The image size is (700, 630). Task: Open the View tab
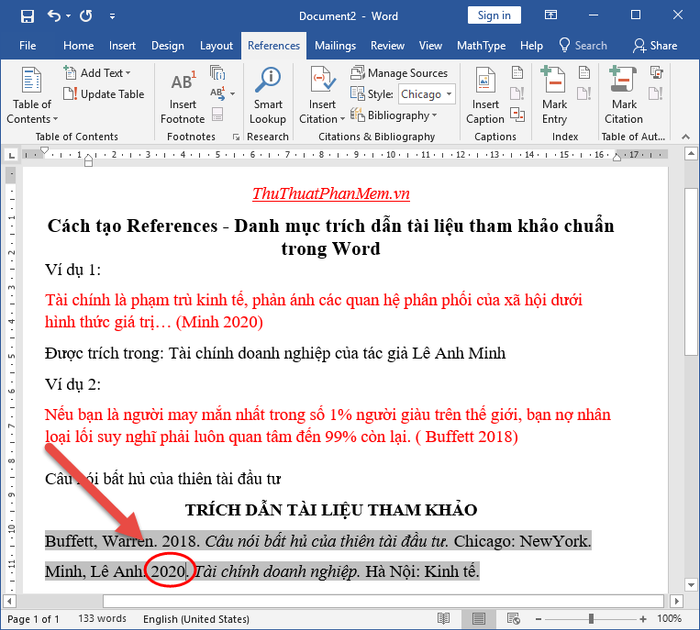[430, 46]
